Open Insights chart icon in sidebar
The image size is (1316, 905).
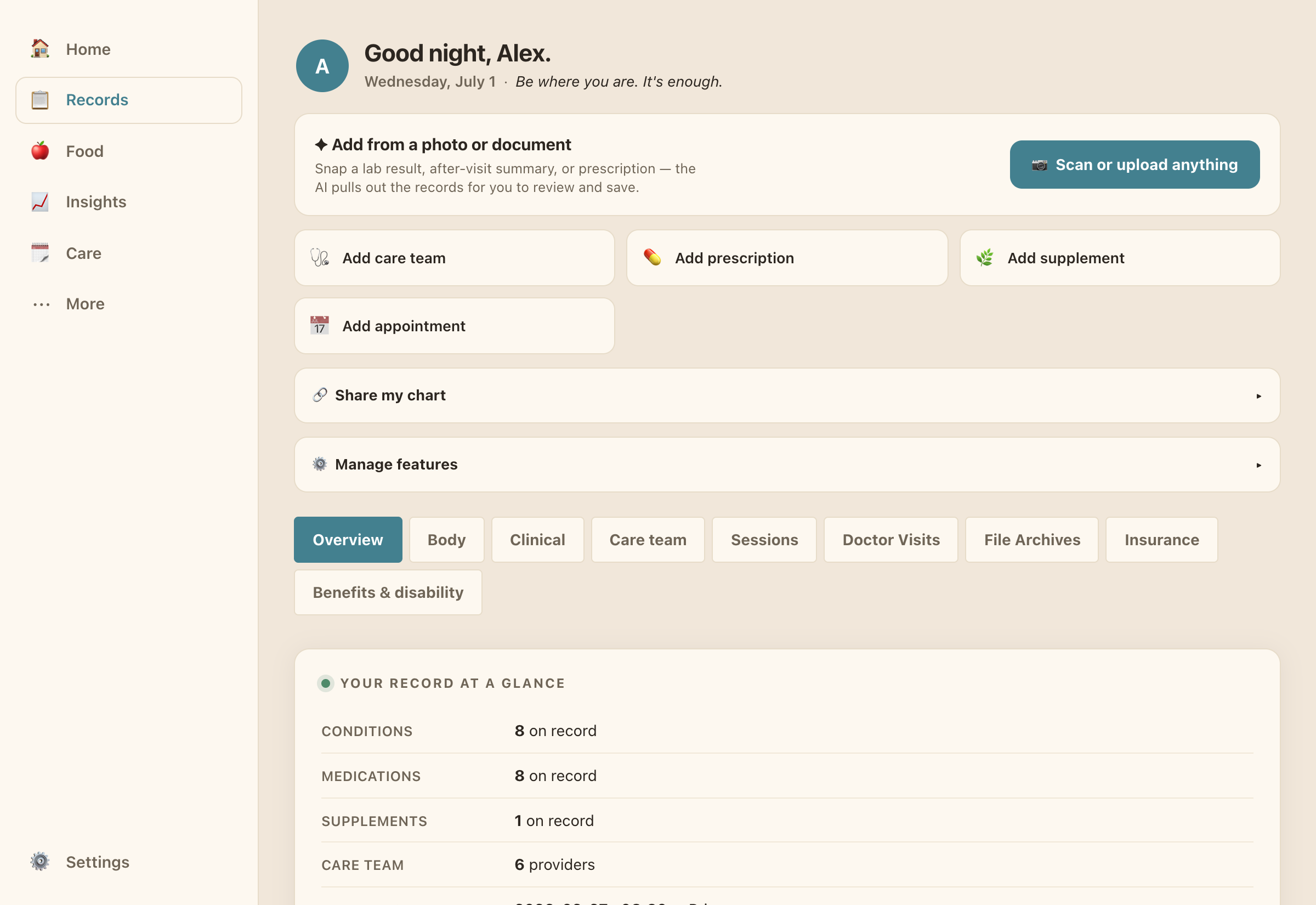[x=39, y=202]
